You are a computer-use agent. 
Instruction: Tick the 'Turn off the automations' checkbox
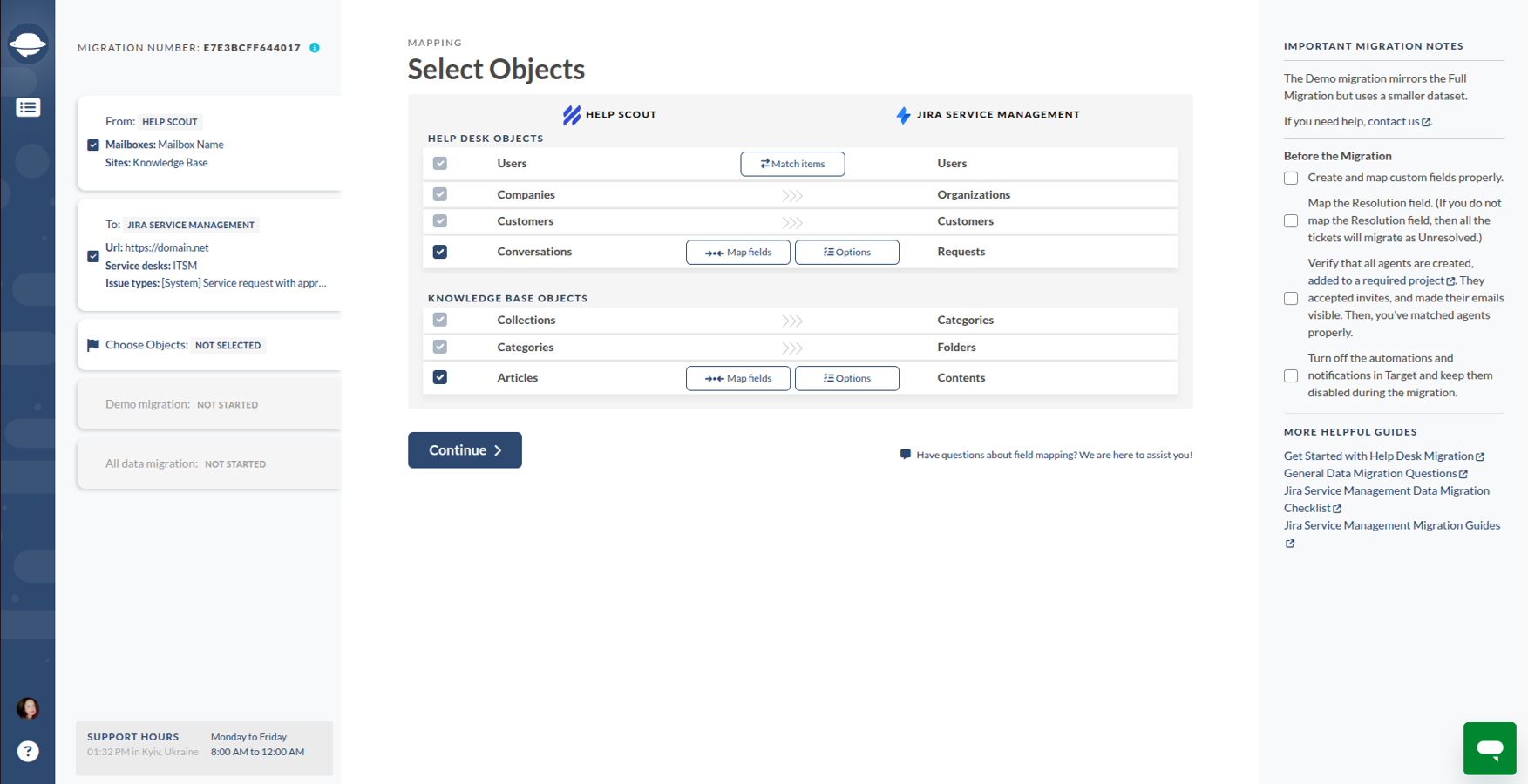[1291, 375]
